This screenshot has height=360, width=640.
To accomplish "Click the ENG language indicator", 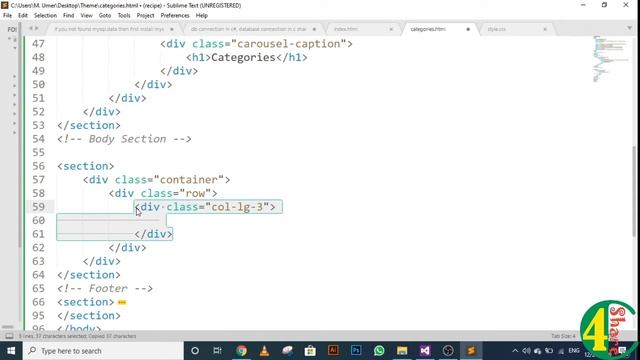I will click(574, 351).
